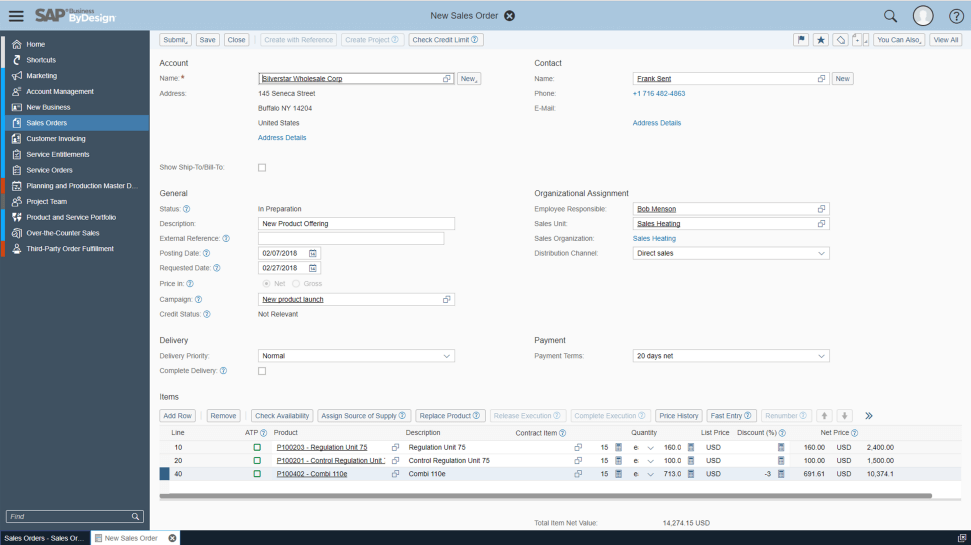Open Customer Invoicing in the sidebar
Screen dimensions: 971x545
point(56,139)
